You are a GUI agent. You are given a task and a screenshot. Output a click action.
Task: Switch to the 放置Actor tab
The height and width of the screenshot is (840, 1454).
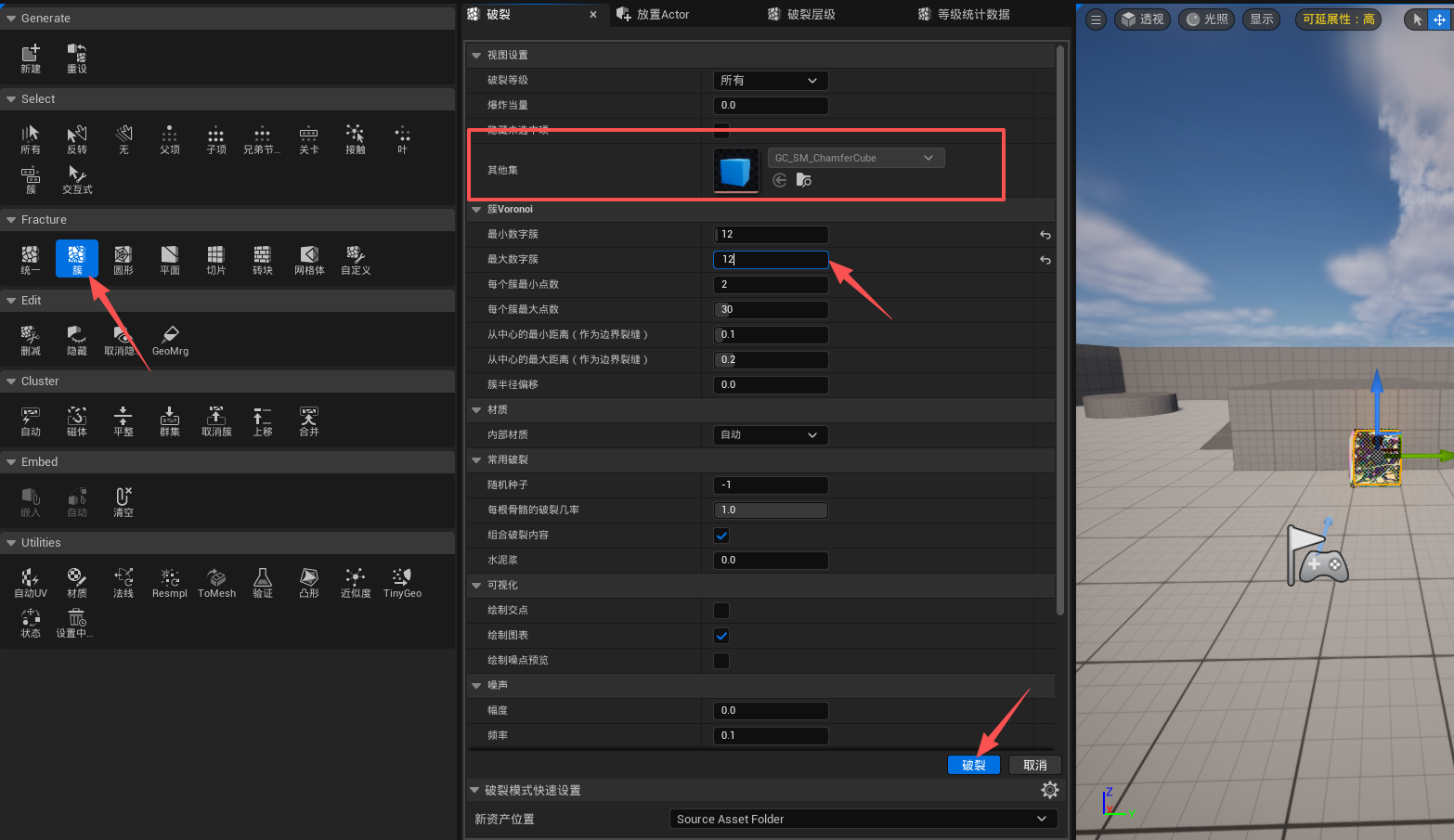click(661, 14)
